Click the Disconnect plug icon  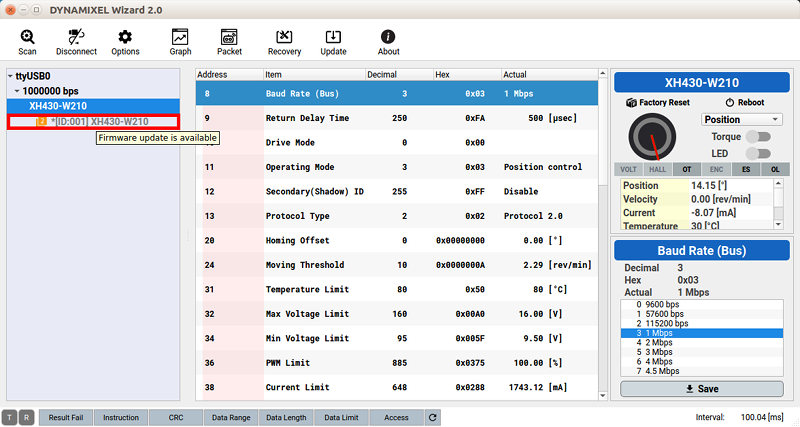(x=76, y=37)
